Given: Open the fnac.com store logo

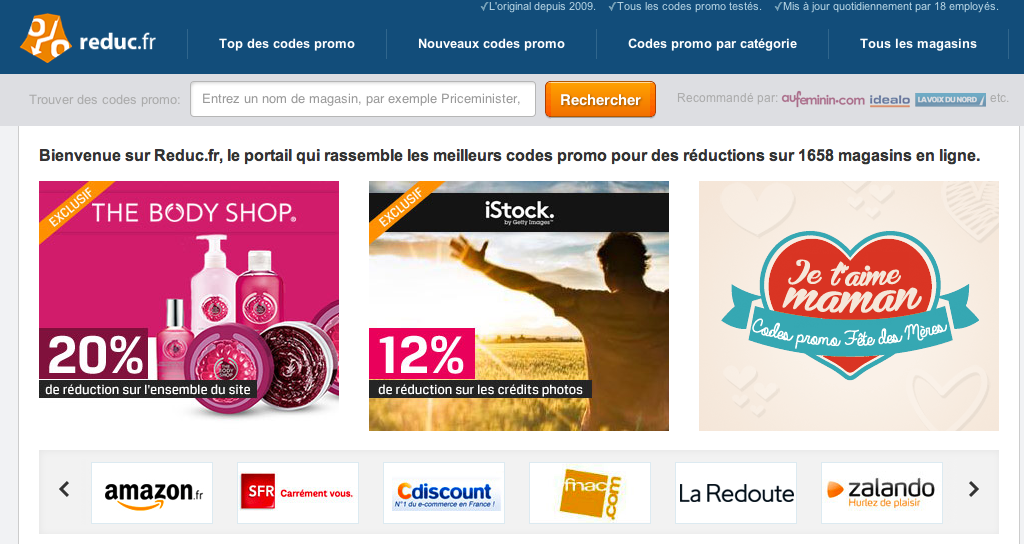Looking at the screenshot, I should click(590, 493).
